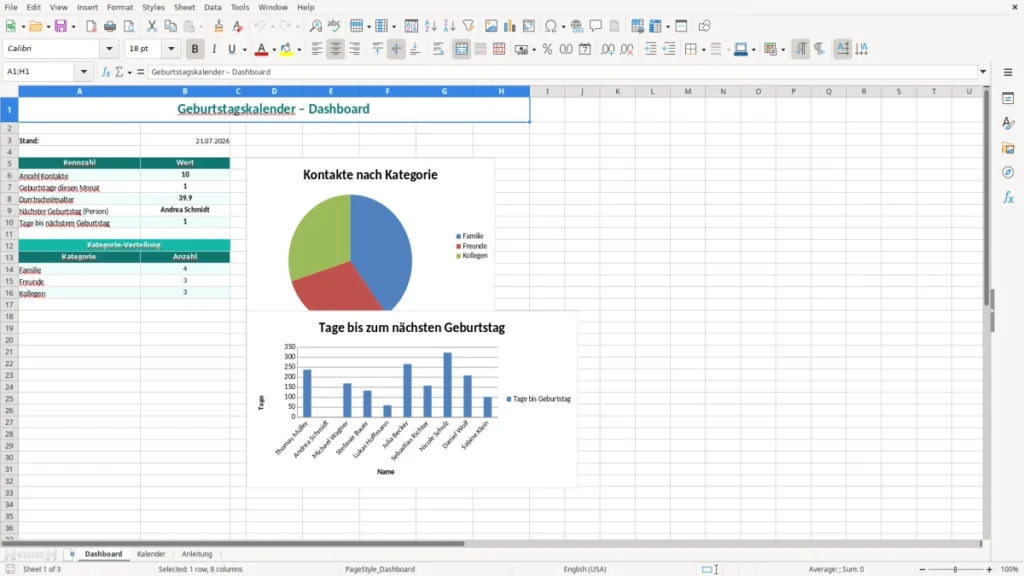Click the Clear Direct Formatting icon

coord(238,26)
